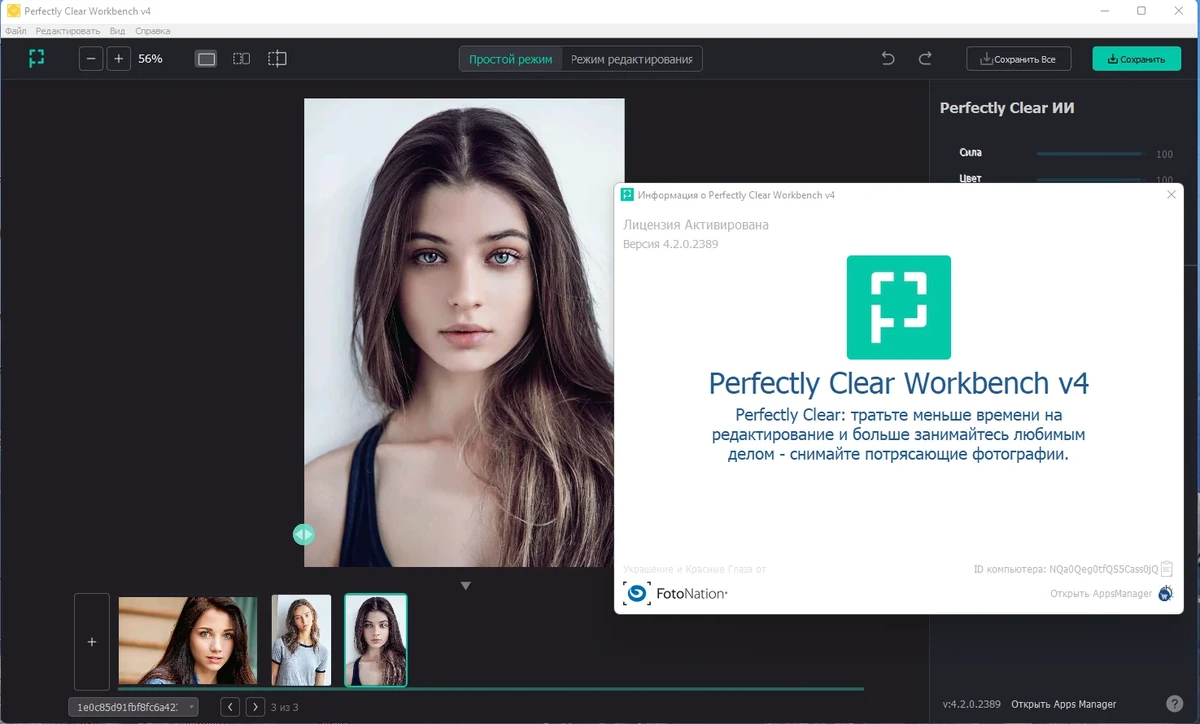
Task: Adjust the Цвет slider
Action: point(1091,180)
